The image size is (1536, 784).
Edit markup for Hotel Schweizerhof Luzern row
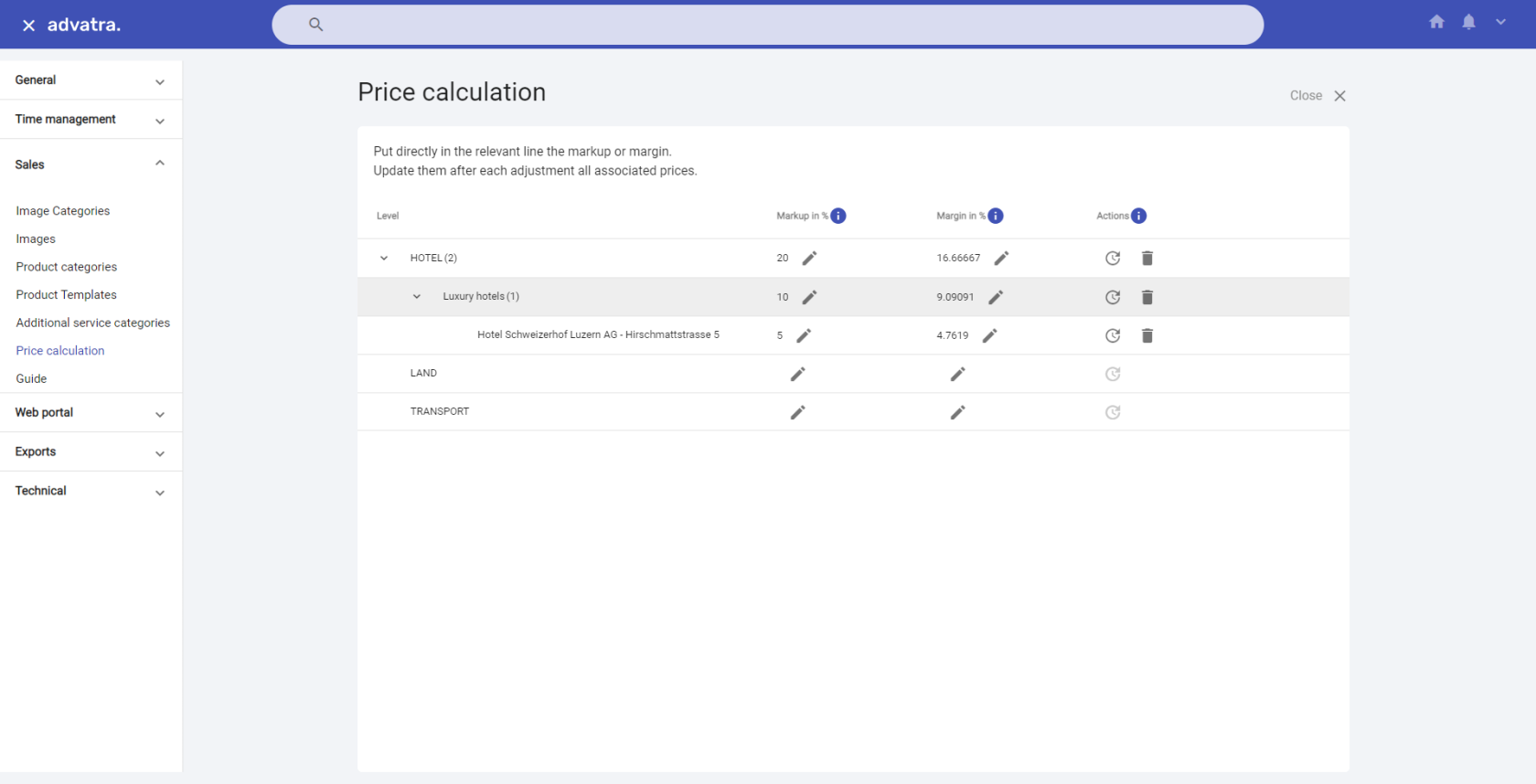pos(804,335)
